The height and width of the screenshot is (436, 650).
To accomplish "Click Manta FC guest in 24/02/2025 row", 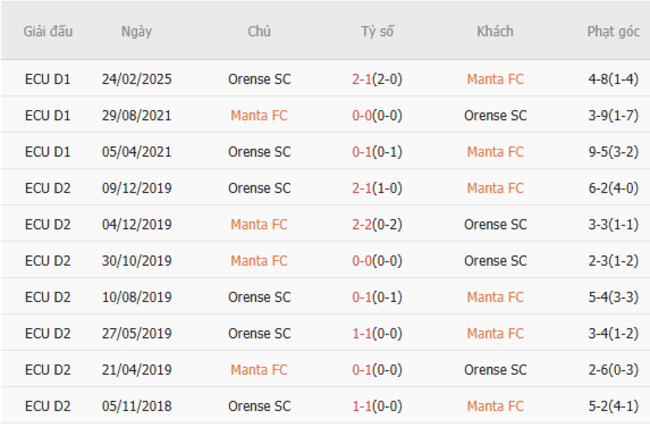I will [495, 79].
